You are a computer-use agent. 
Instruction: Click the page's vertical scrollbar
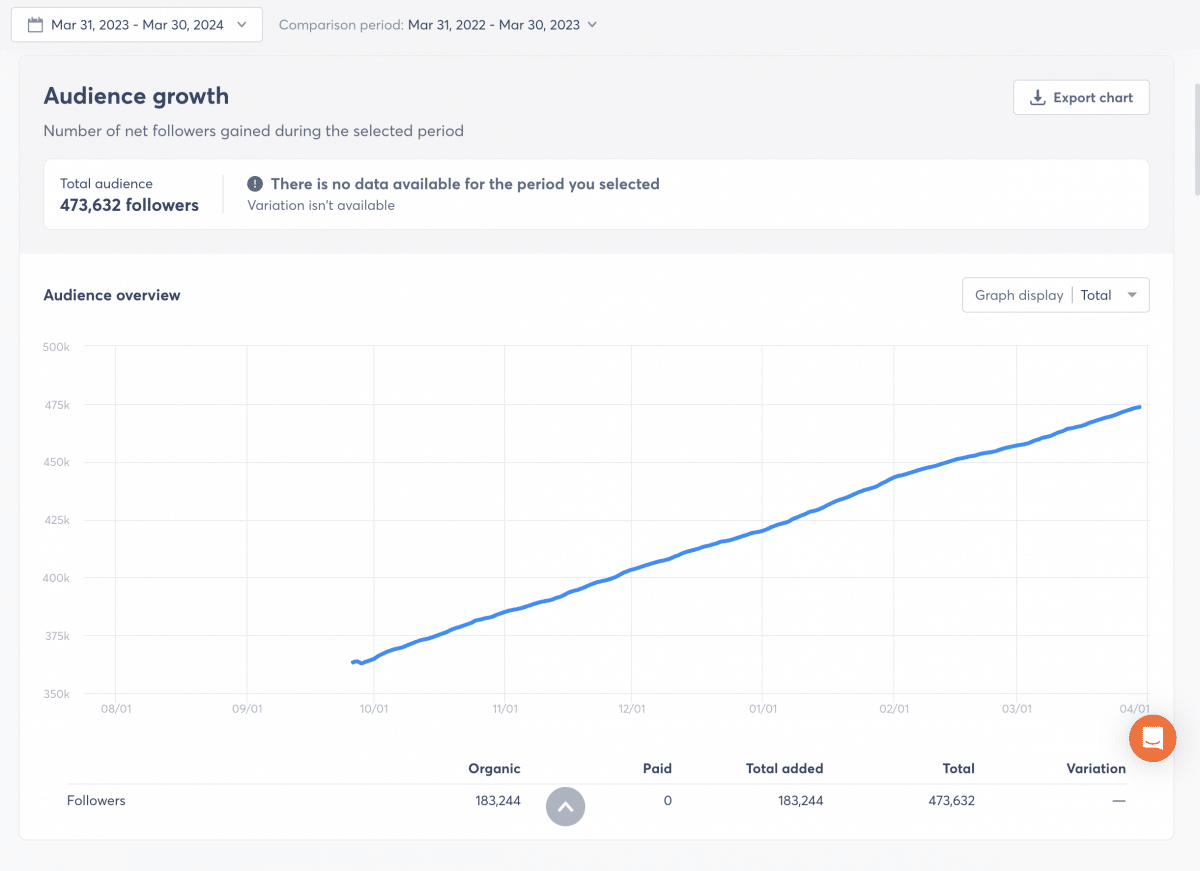[x=1195, y=140]
